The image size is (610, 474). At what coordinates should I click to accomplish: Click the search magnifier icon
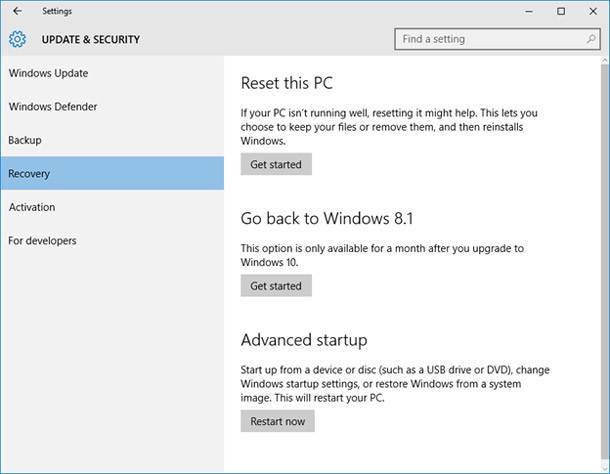coord(591,39)
